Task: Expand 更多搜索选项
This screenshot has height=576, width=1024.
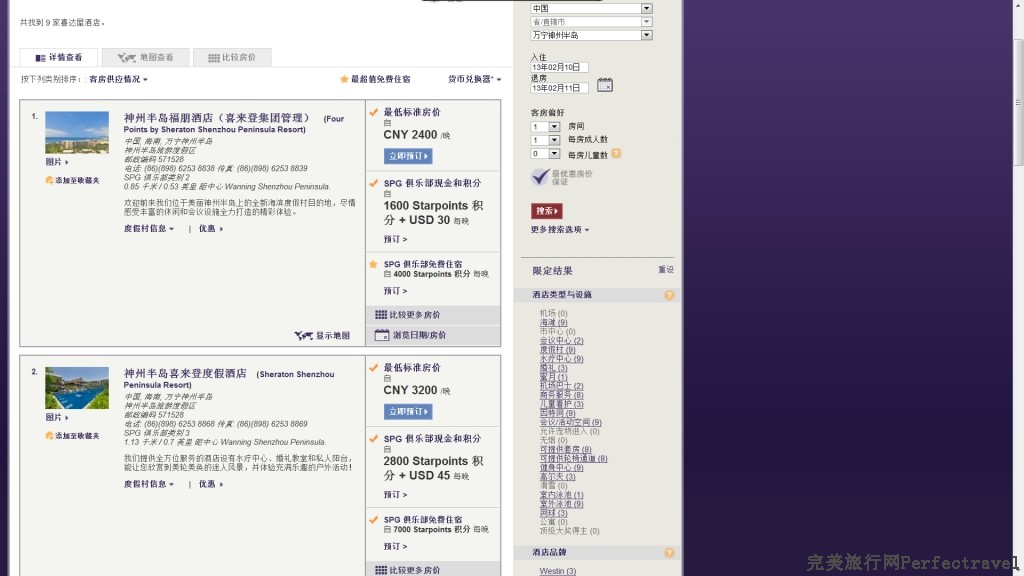Action: pyautogui.click(x=560, y=230)
